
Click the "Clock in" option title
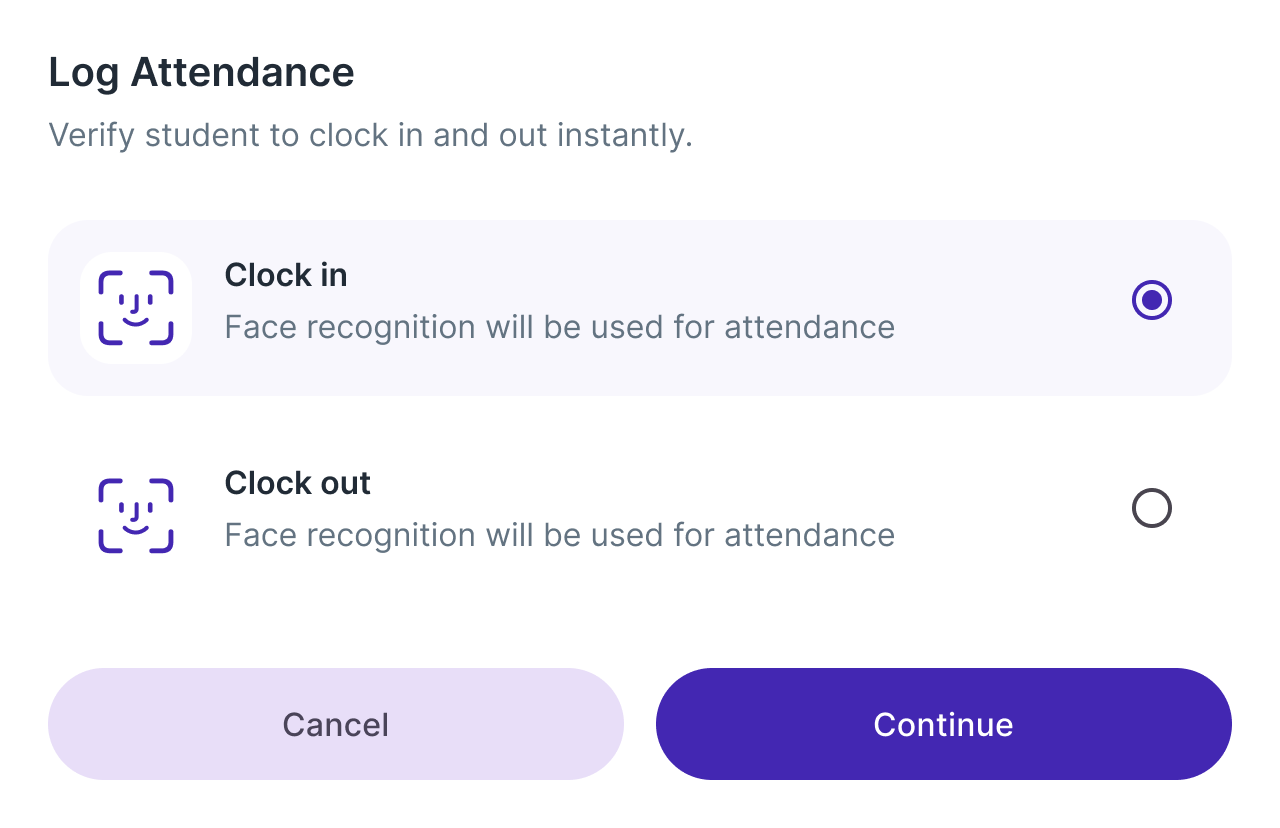[286, 275]
